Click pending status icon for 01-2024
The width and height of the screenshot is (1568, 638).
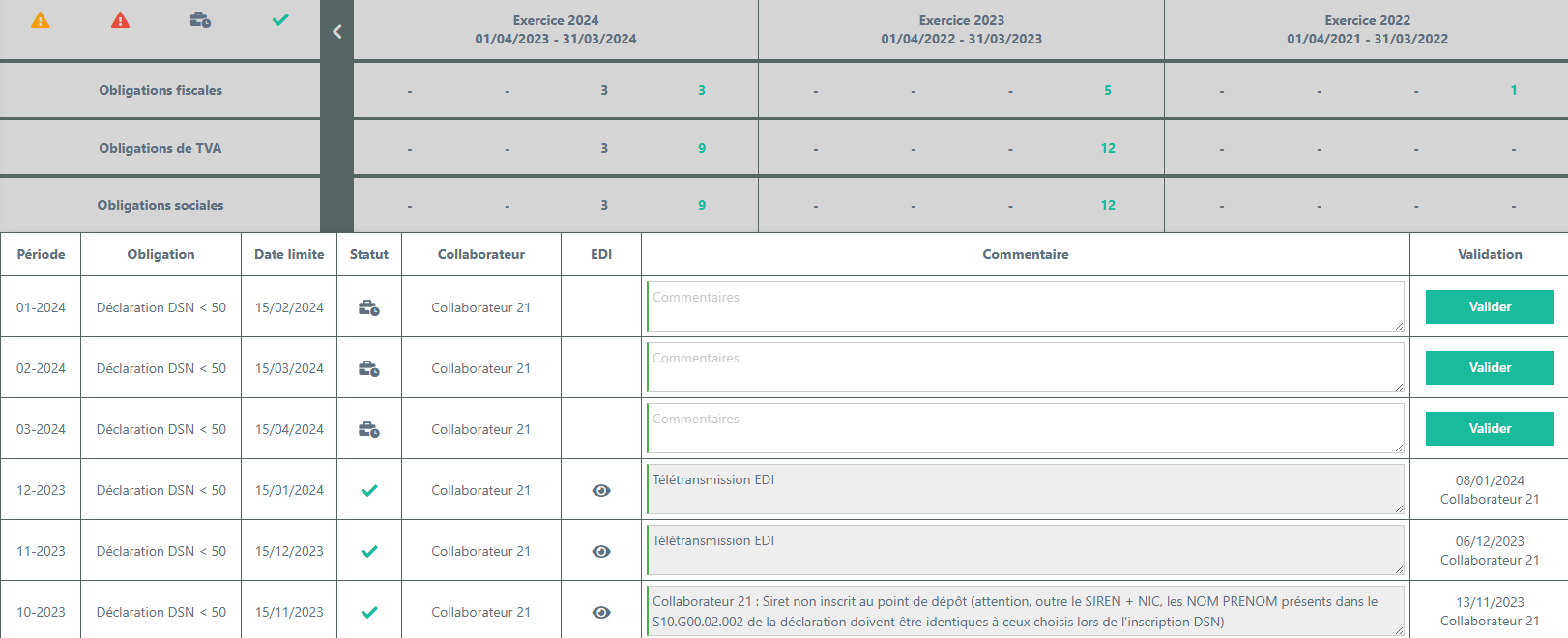(x=369, y=307)
